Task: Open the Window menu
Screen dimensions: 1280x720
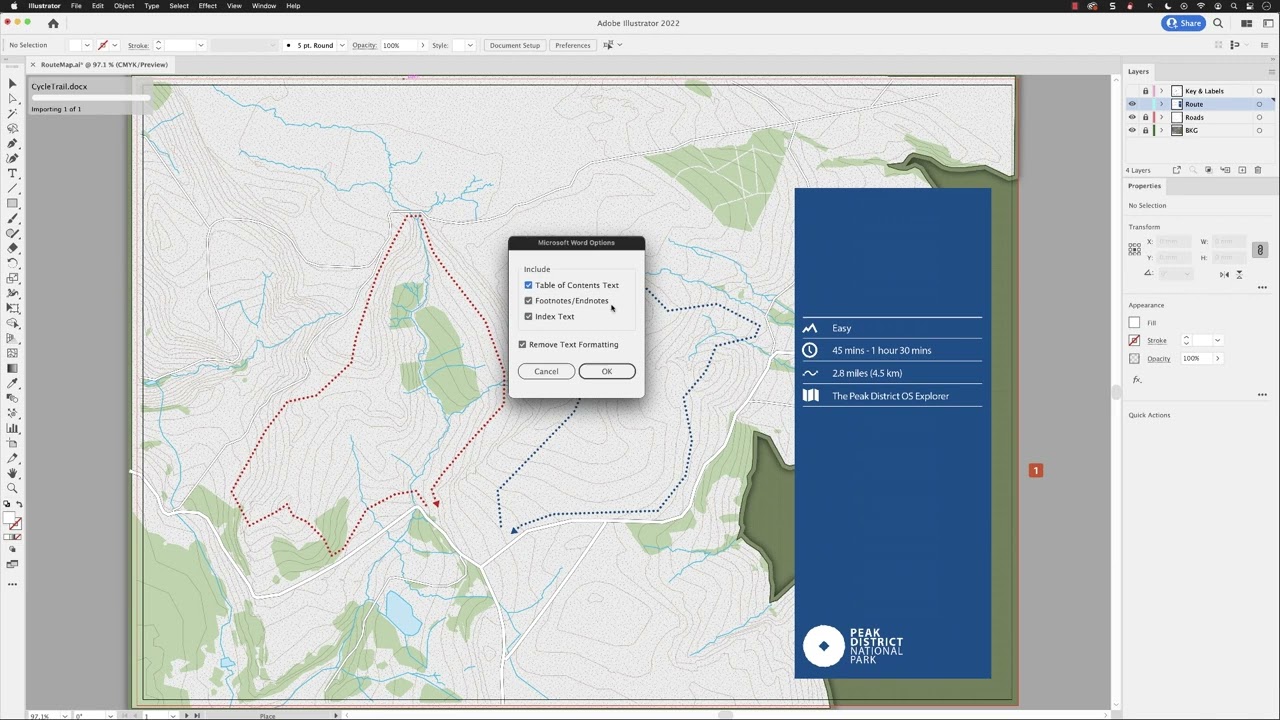Action: point(264,6)
